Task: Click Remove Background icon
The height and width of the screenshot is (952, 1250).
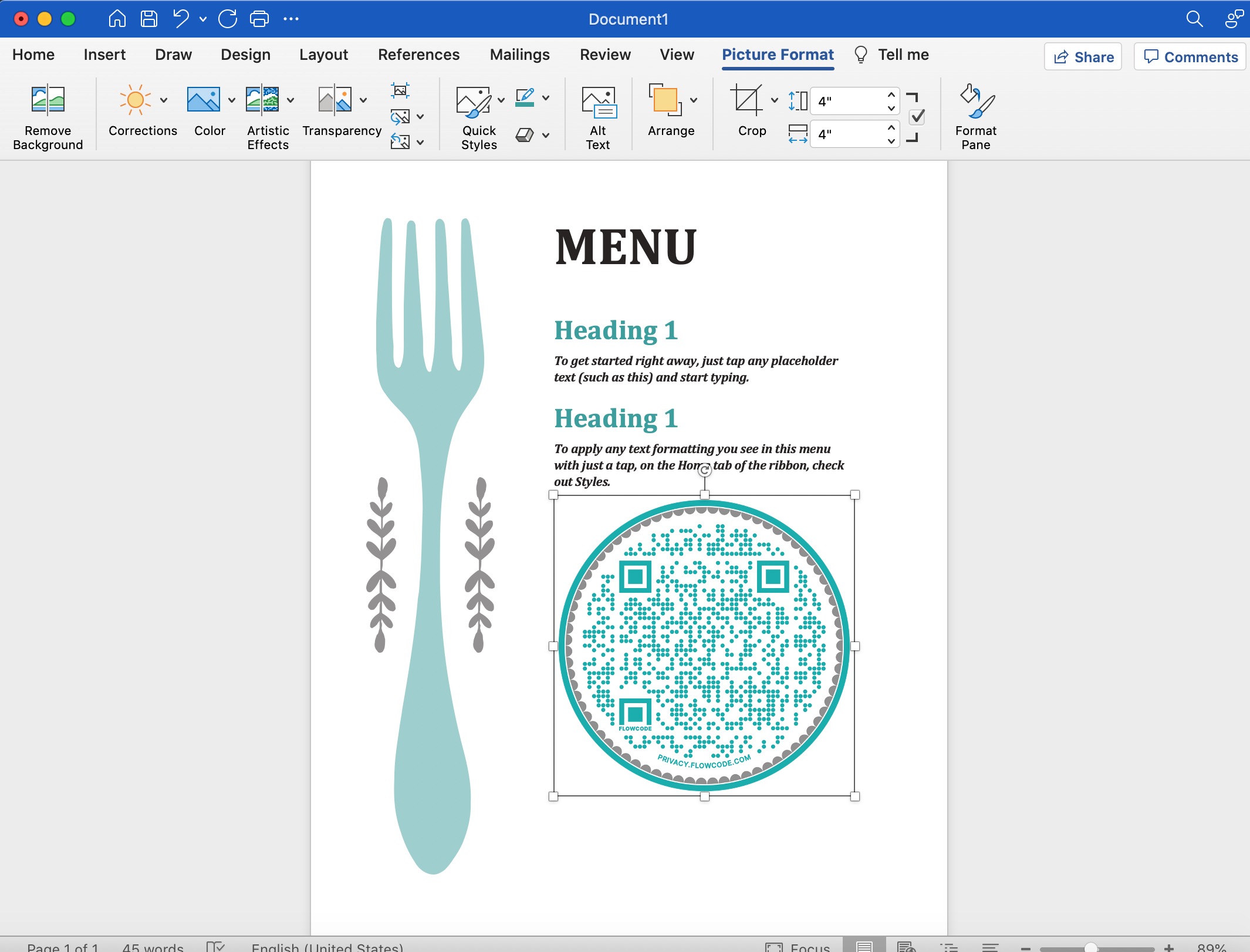Action: pyautogui.click(x=48, y=99)
